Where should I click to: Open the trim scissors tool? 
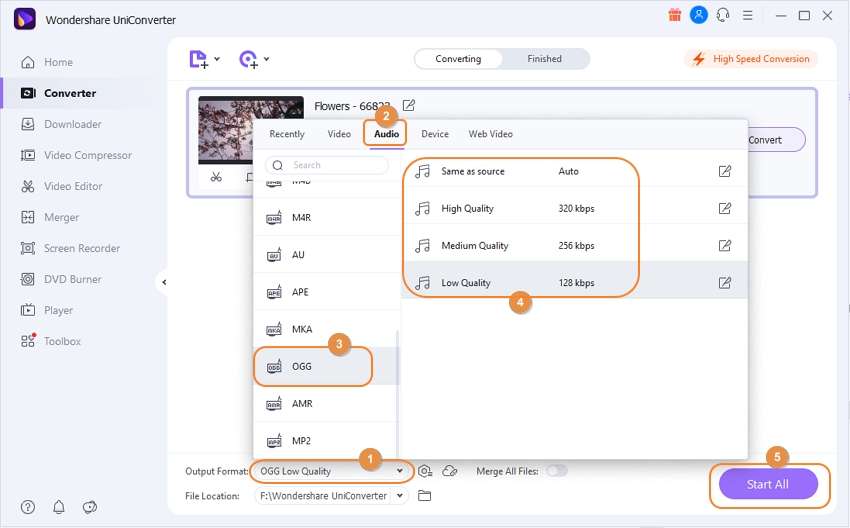(x=216, y=177)
